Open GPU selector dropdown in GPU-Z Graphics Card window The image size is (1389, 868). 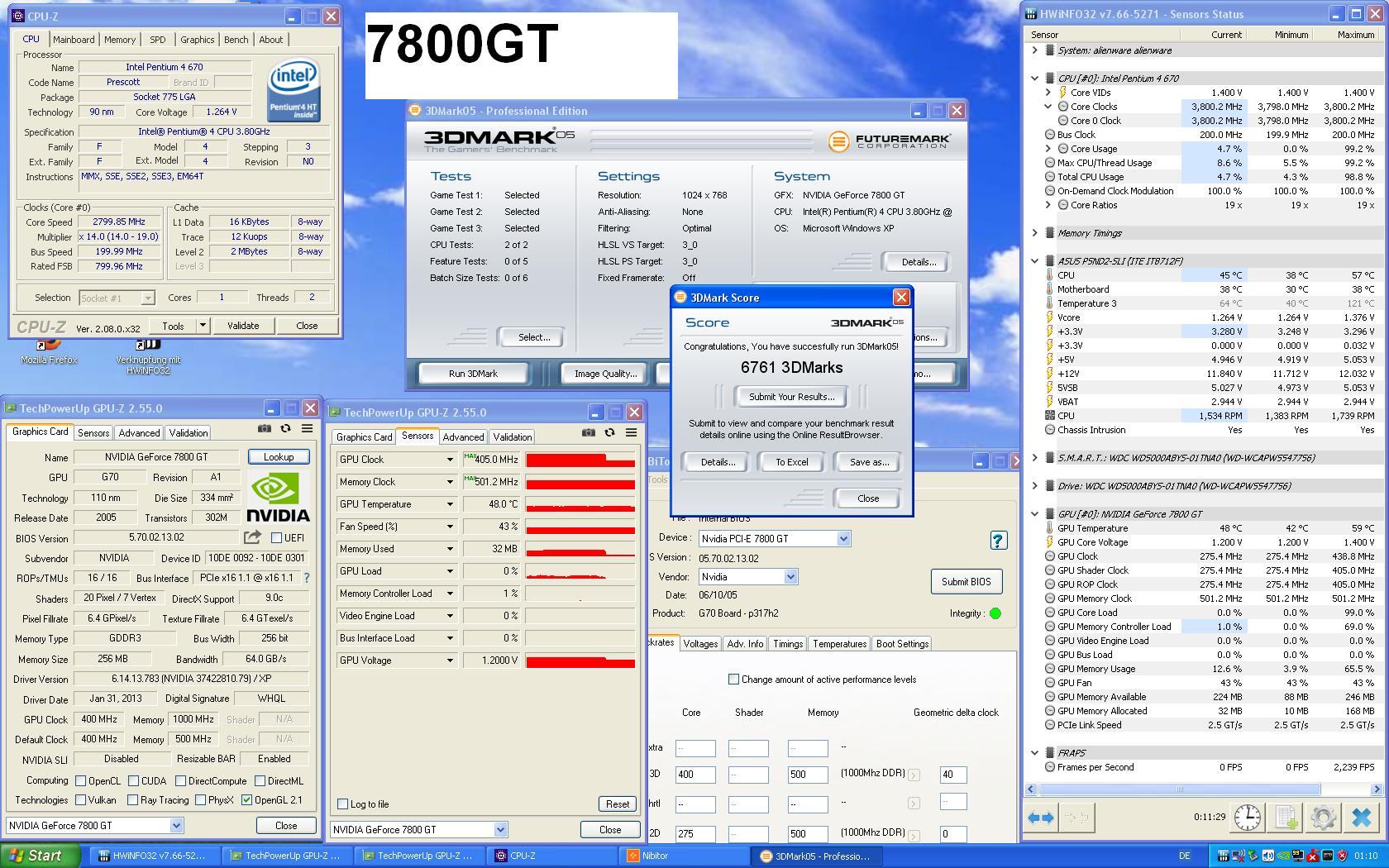(x=176, y=825)
